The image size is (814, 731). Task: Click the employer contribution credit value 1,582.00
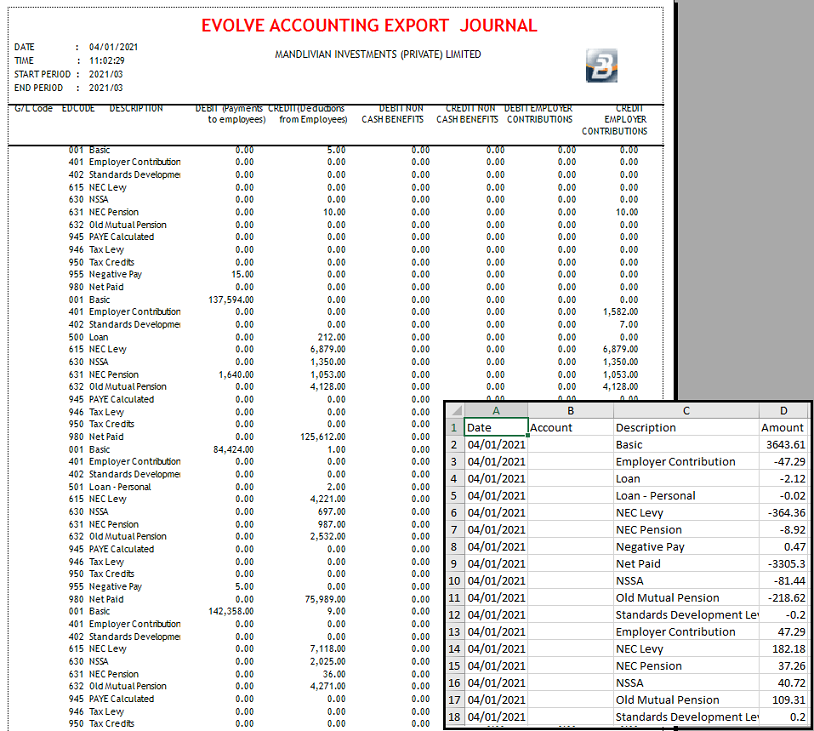tap(621, 312)
